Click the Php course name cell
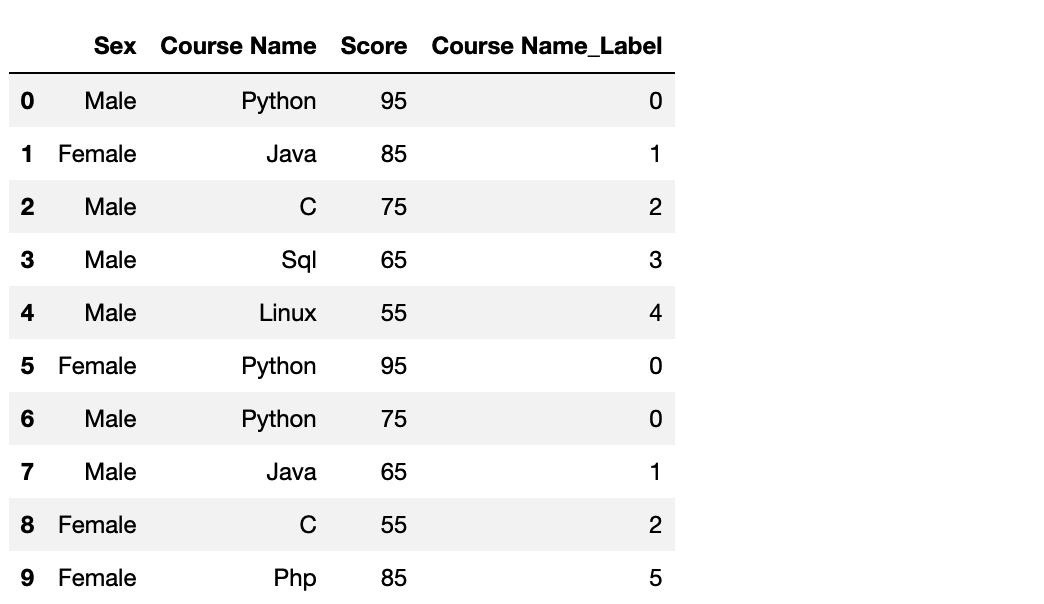 [x=295, y=577]
